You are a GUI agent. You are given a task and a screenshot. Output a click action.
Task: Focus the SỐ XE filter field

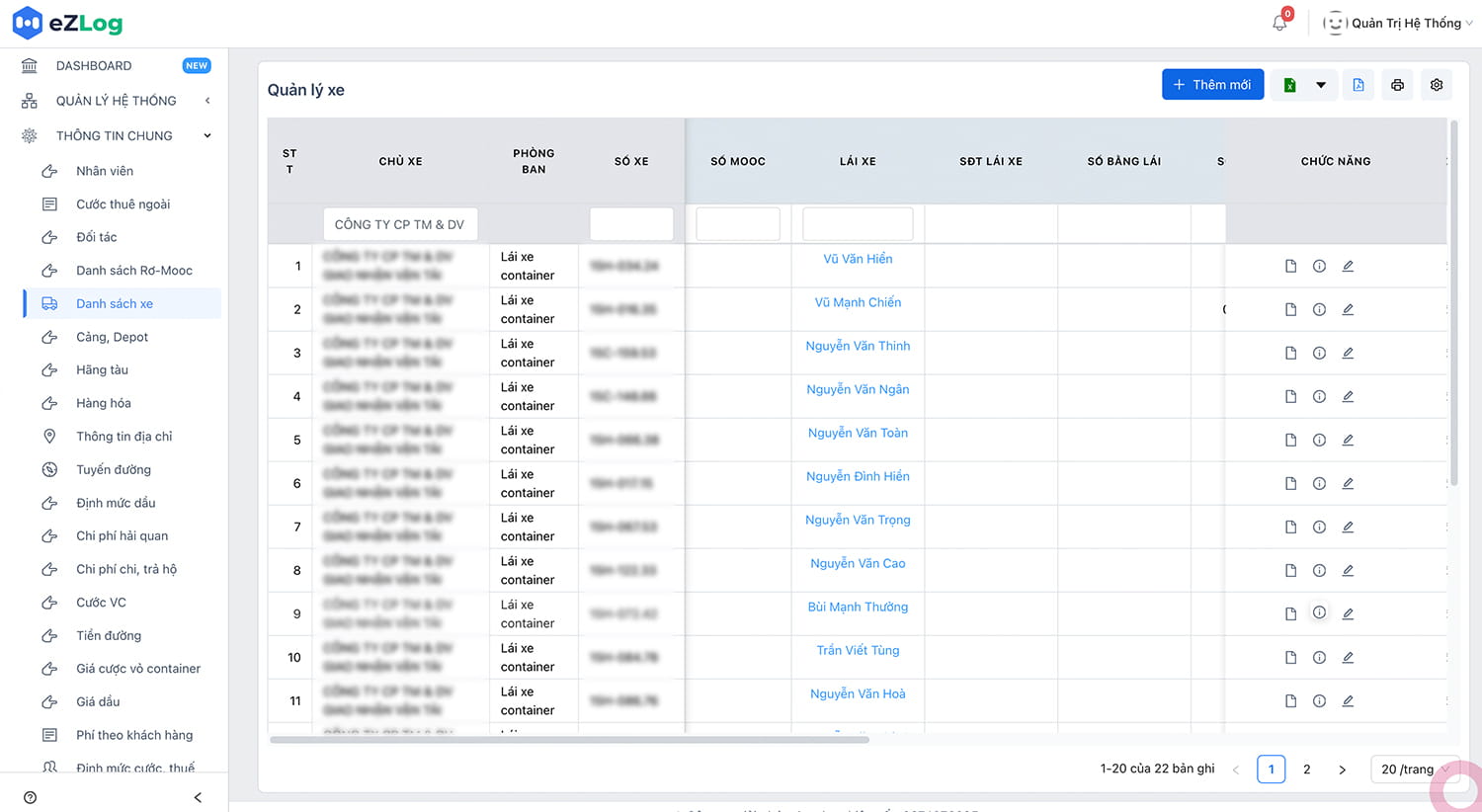click(631, 224)
